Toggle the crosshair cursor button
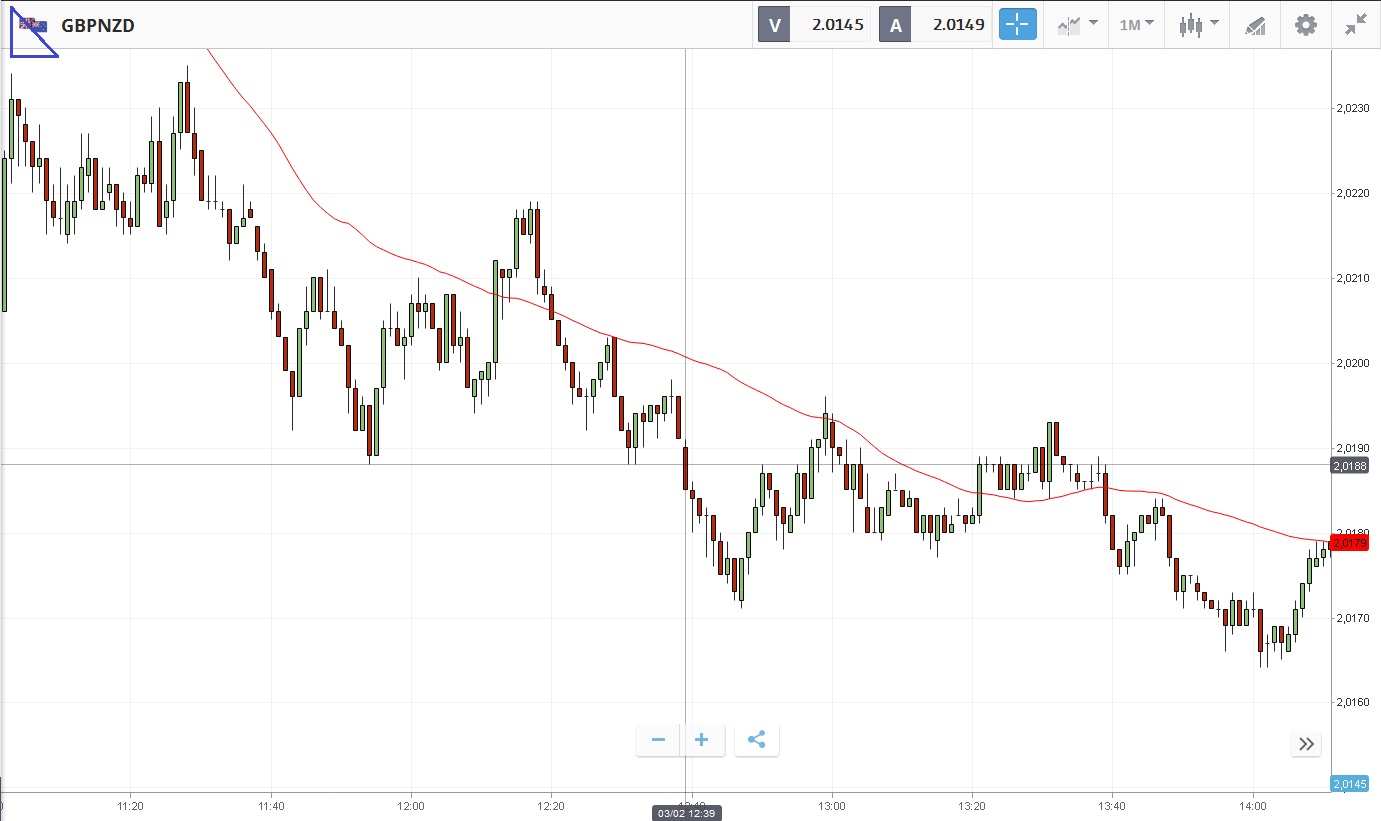The width and height of the screenshot is (1381, 821). (1017, 25)
